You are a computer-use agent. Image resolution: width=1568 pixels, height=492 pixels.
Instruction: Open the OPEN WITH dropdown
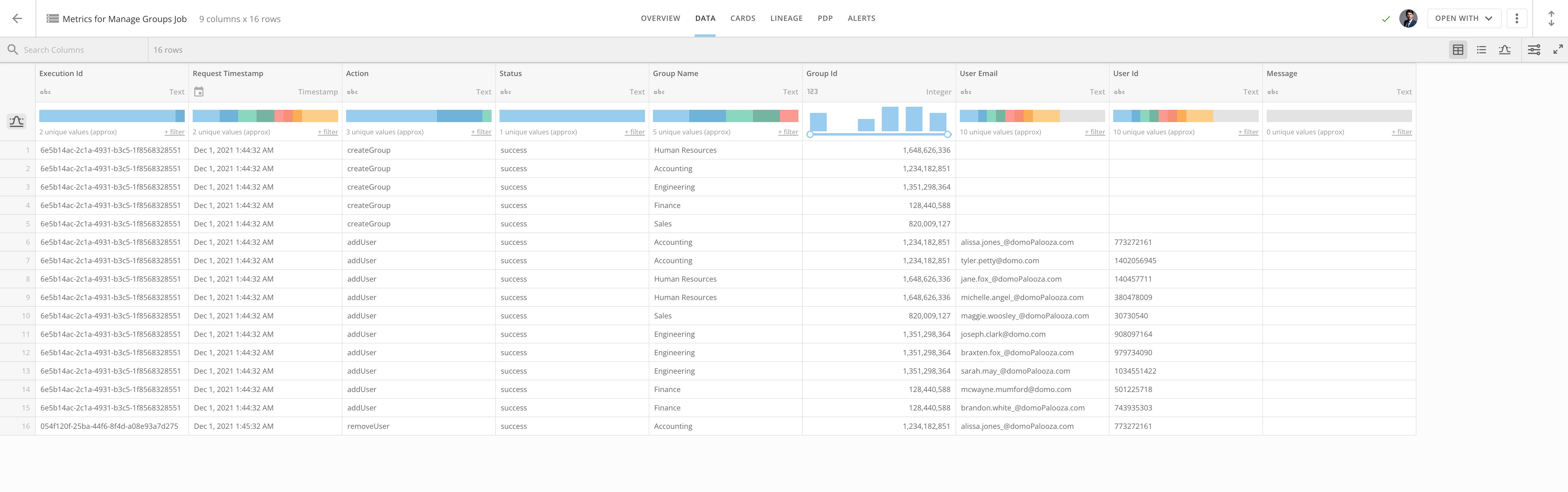pyautogui.click(x=1463, y=18)
